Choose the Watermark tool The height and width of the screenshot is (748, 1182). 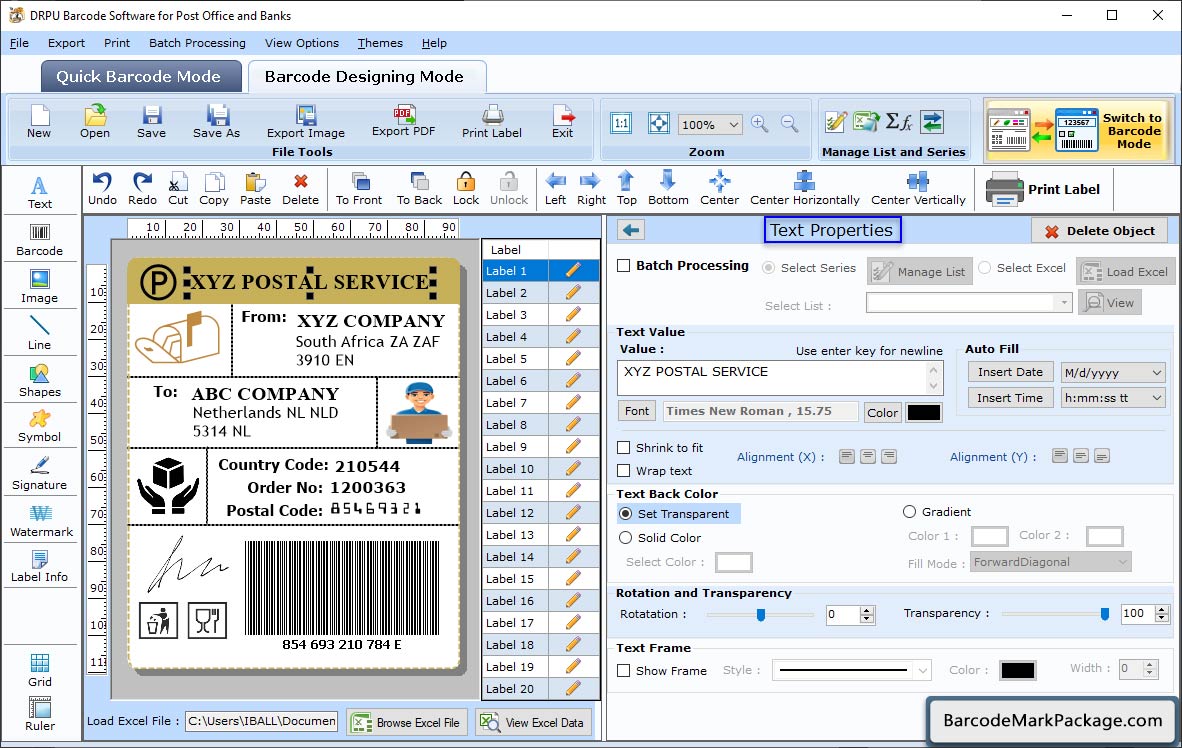41,521
